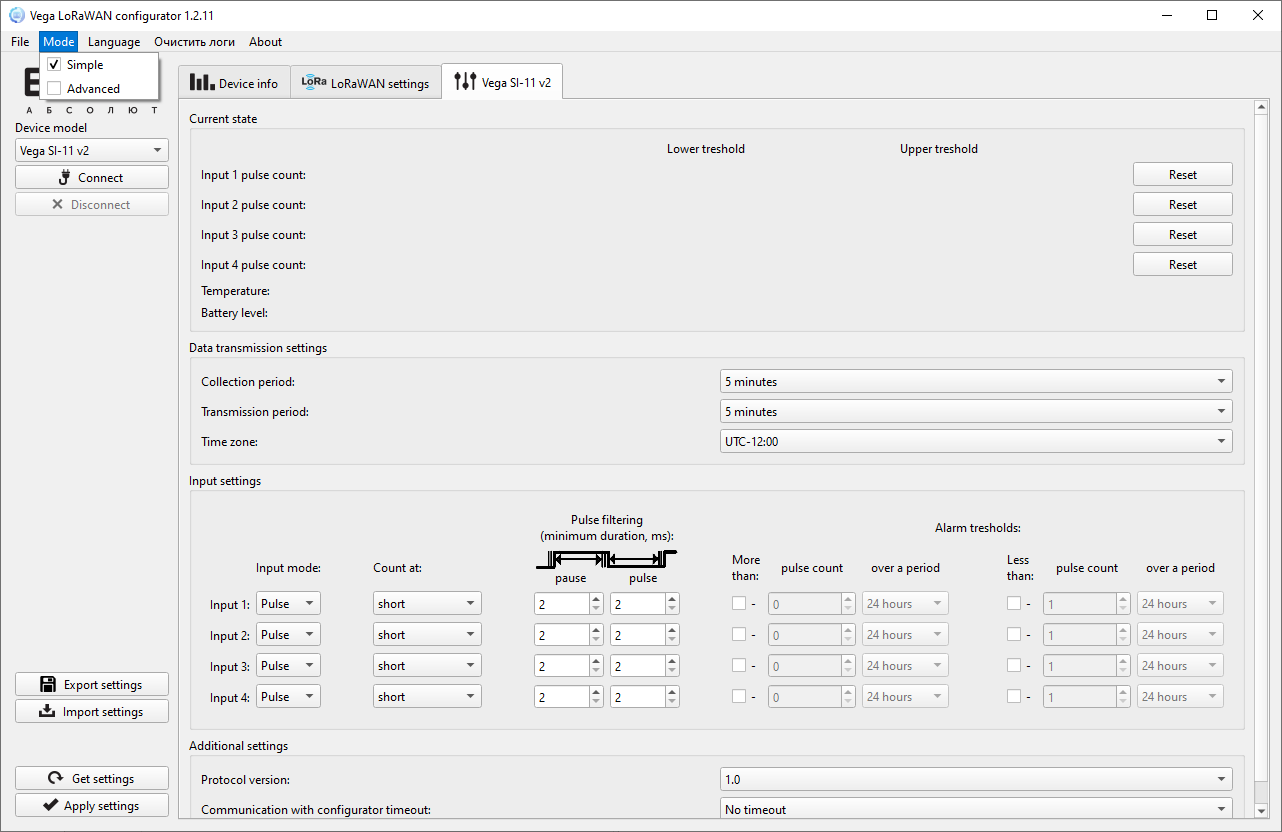Screen dimensions: 1282x832
Task: Open the Collection period dropdown
Action: 976,382
